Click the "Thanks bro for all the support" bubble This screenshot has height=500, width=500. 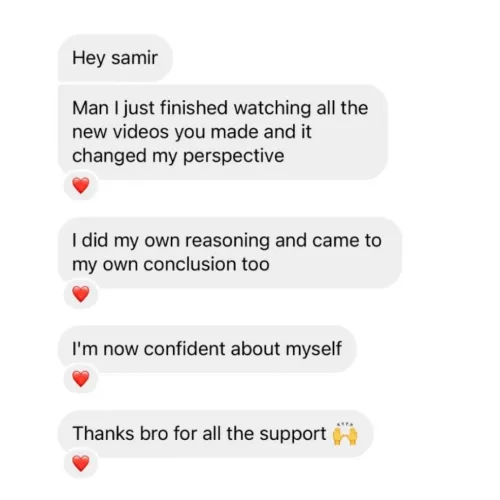tap(215, 434)
